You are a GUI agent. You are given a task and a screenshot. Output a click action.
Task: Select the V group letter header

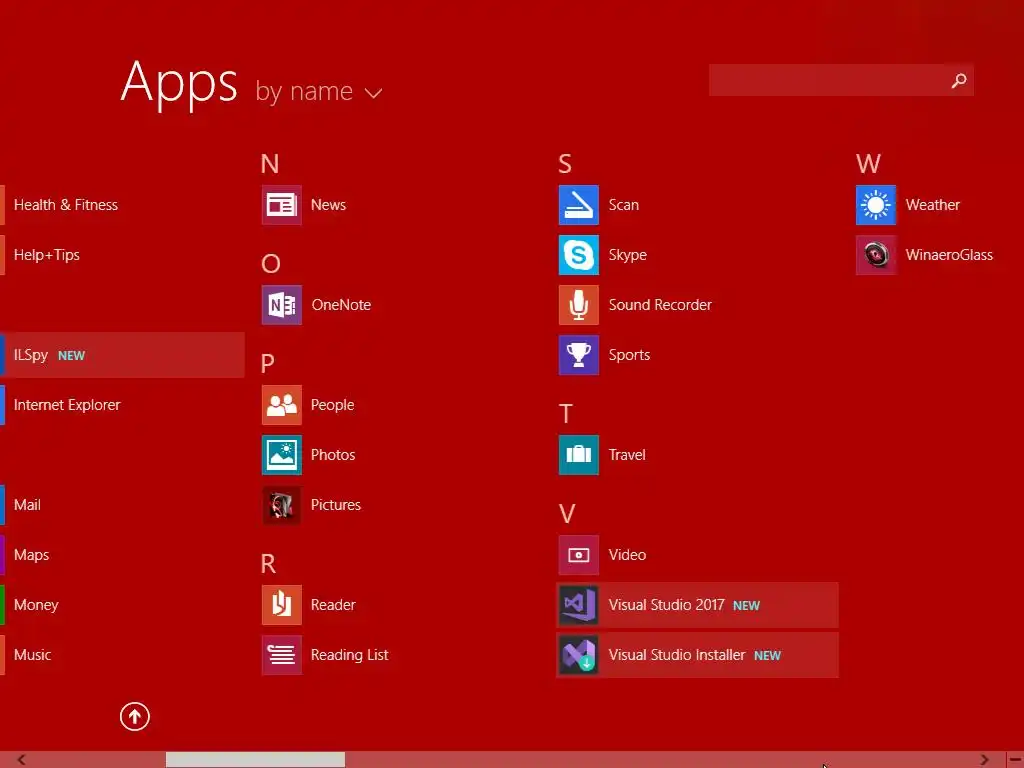point(567,514)
